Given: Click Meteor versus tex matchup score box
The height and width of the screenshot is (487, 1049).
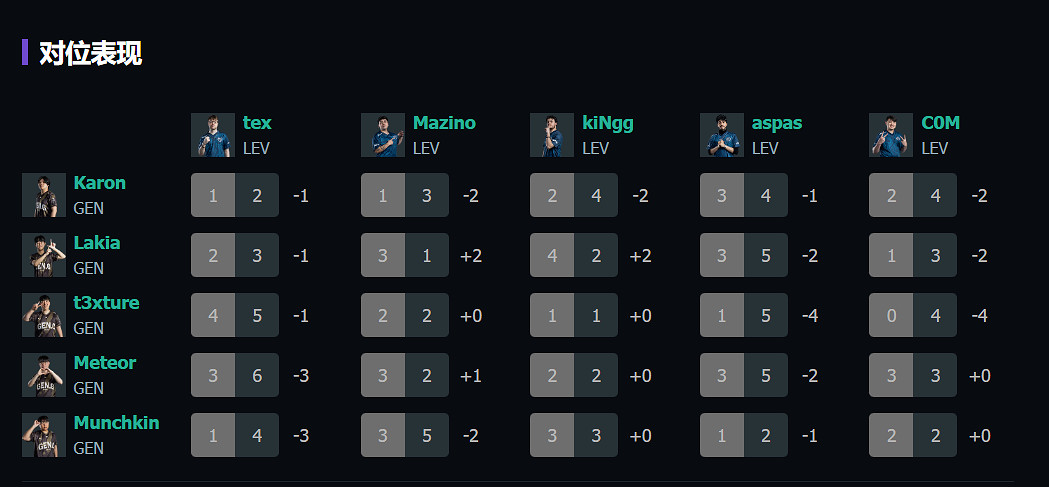Looking at the screenshot, I should pos(235,375).
